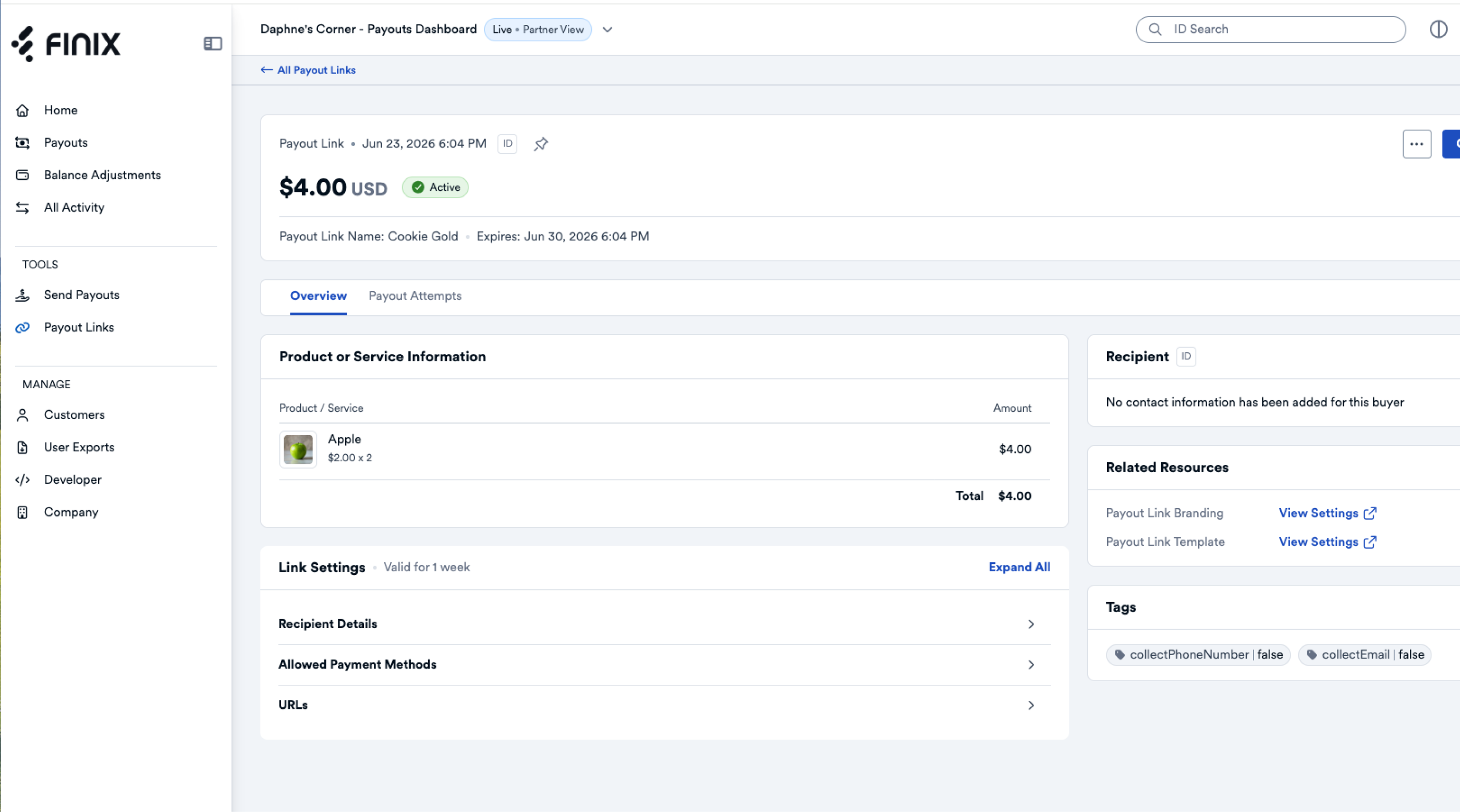The image size is (1460, 812).
Task: Open the dashboard switcher chevron
Action: (607, 30)
